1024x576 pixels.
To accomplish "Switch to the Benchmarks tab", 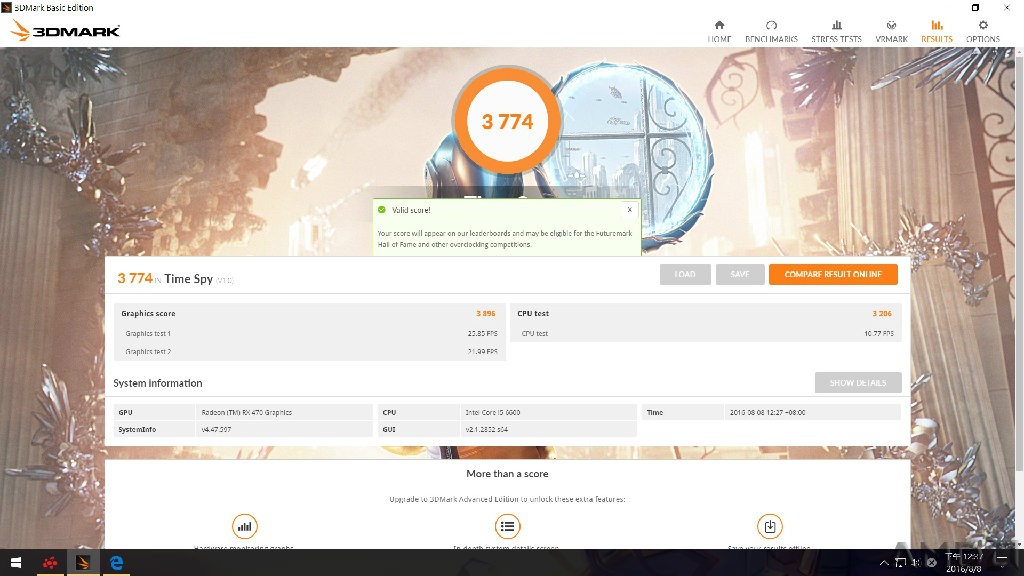I will click(x=771, y=31).
